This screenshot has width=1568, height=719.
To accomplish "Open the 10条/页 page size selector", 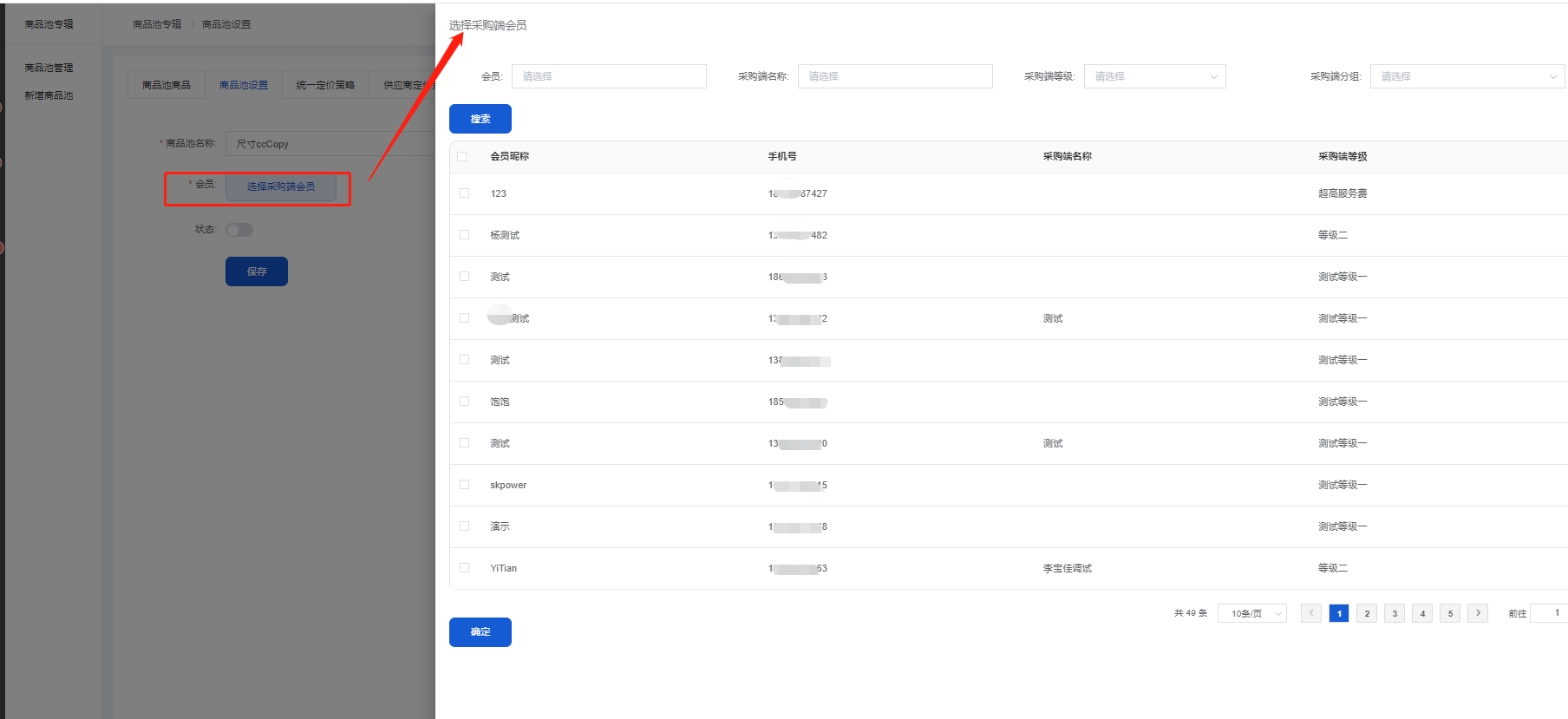I will click(1251, 613).
